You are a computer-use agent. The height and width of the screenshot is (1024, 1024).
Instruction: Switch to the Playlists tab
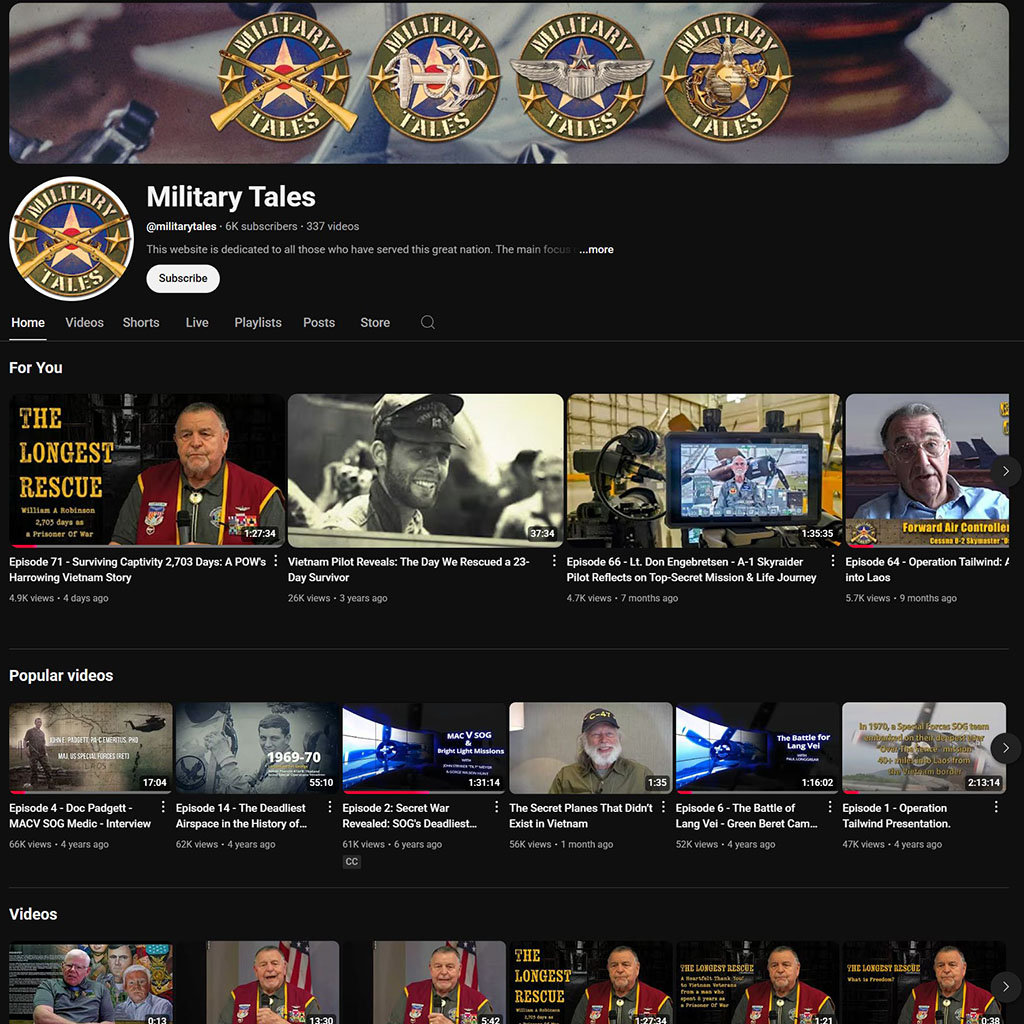pos(258,323)
